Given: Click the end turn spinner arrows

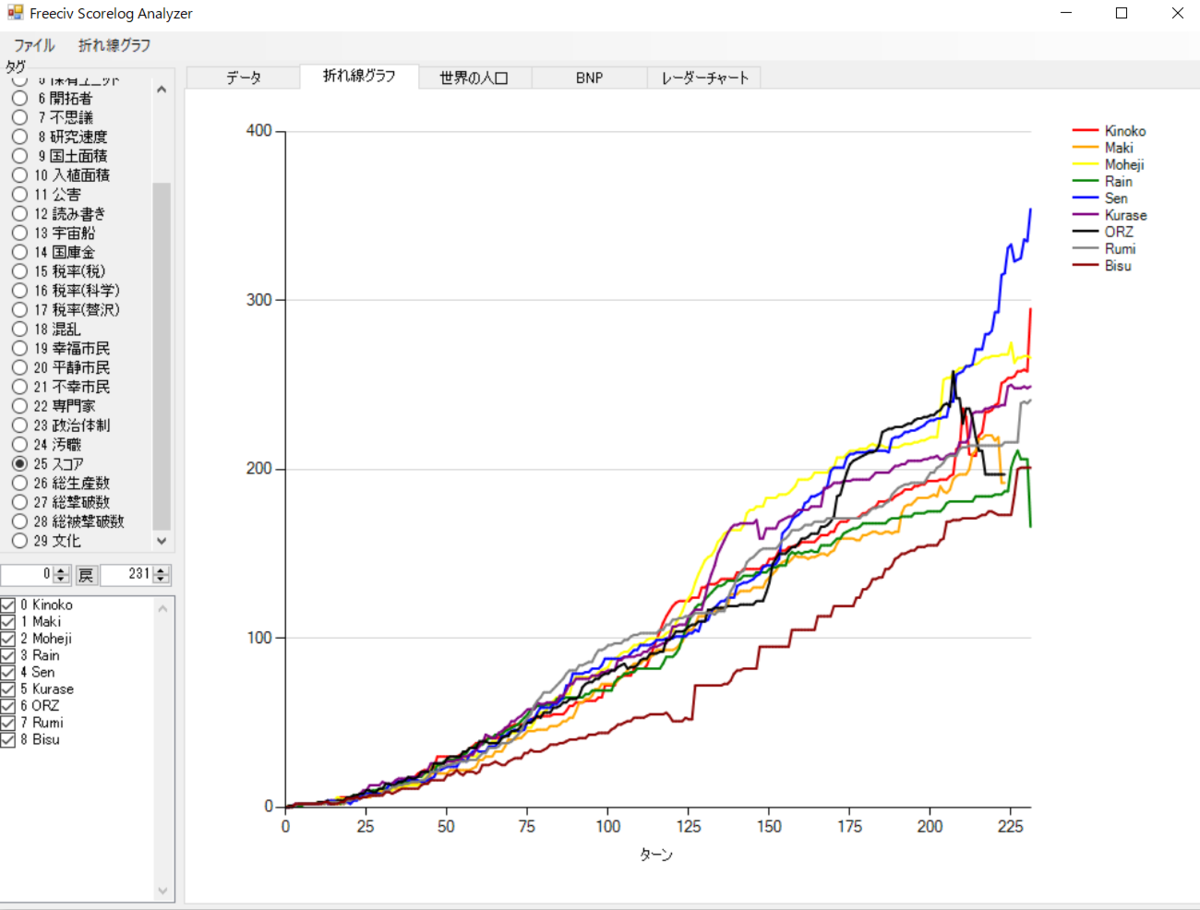Looking at the screenshot, I should pyautogui.click(x=161, y=575).
